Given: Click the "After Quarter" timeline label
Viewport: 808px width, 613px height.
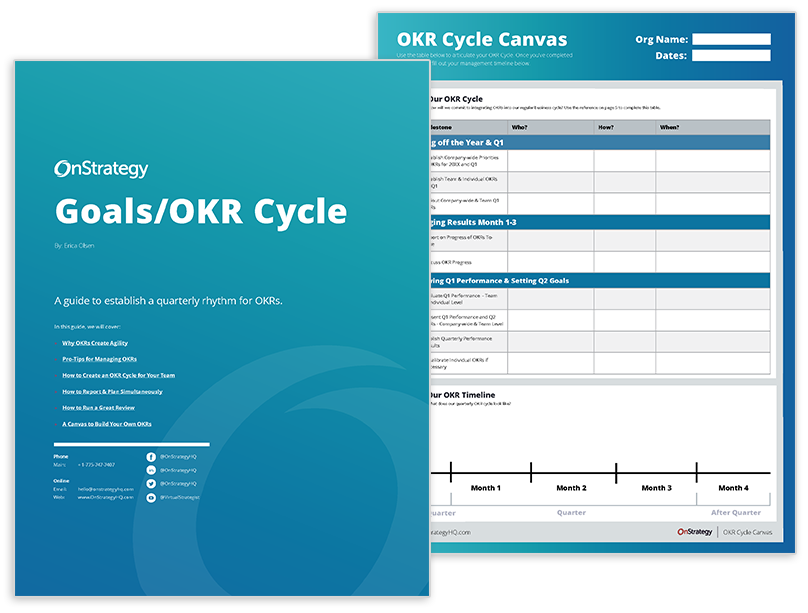Looking at the screenshot, I should point(736,513).
